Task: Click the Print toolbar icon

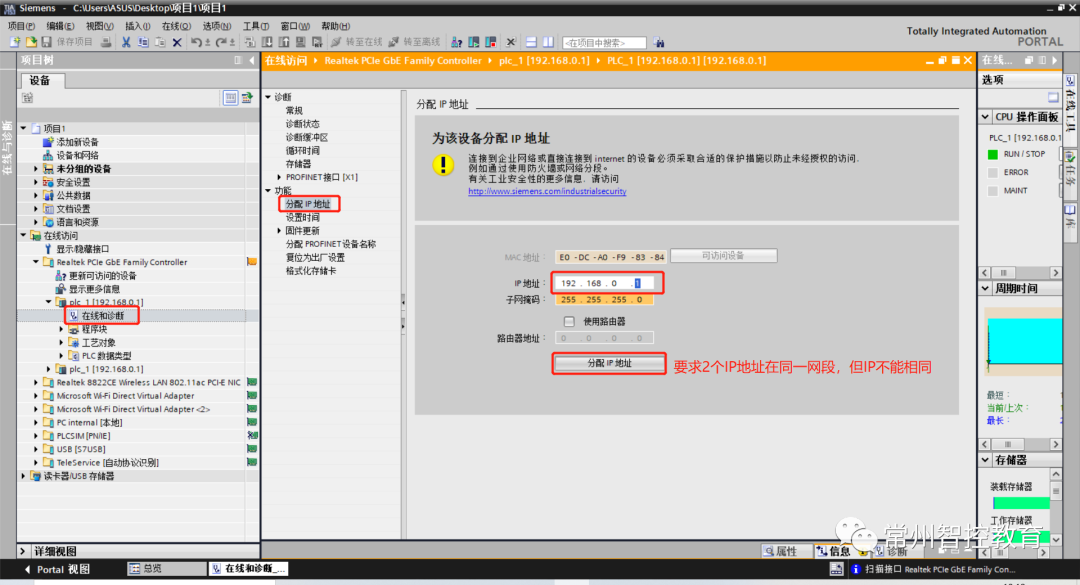Action: (106, 43)
